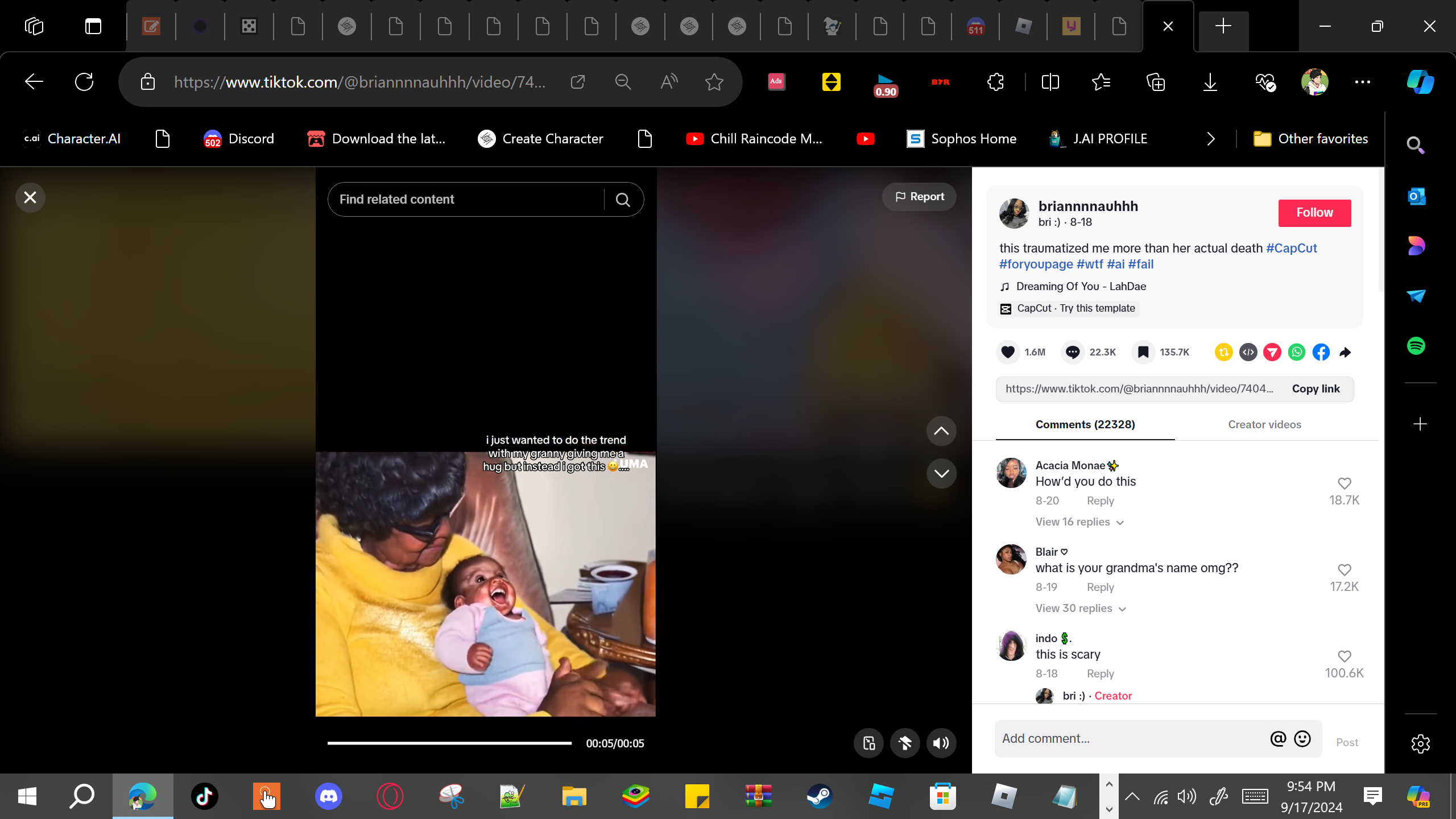Bookmark the video to favorites
Image resolution: width=1456 pixels, height=819 pixels.
tap(1143, 352)
